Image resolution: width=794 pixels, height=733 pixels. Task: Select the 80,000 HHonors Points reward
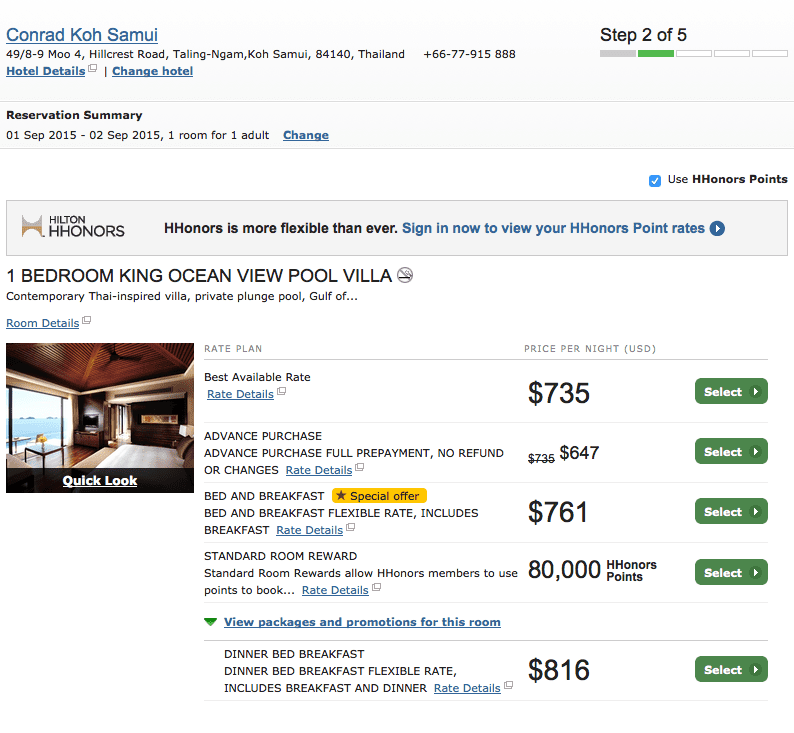[731, 572]
